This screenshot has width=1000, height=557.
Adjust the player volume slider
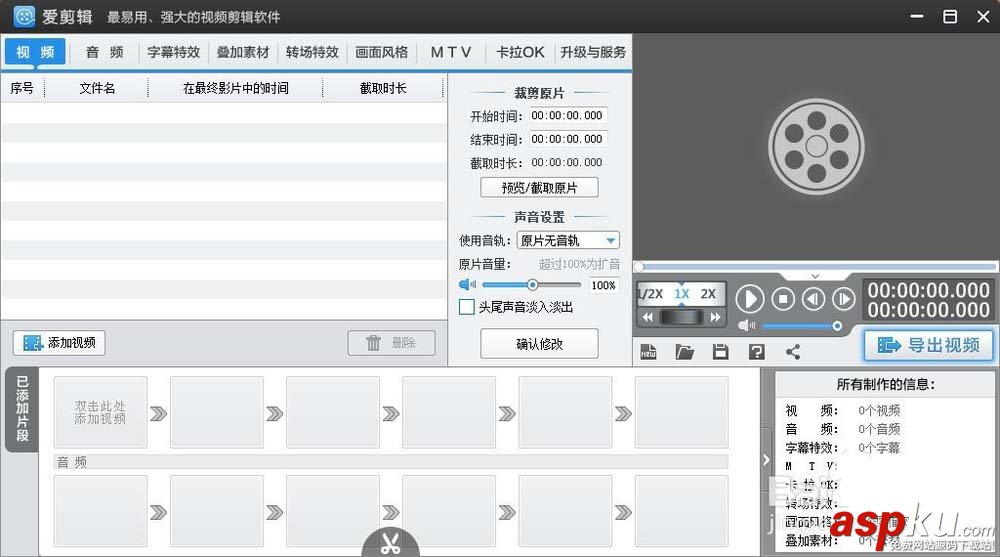pos(837,326)
